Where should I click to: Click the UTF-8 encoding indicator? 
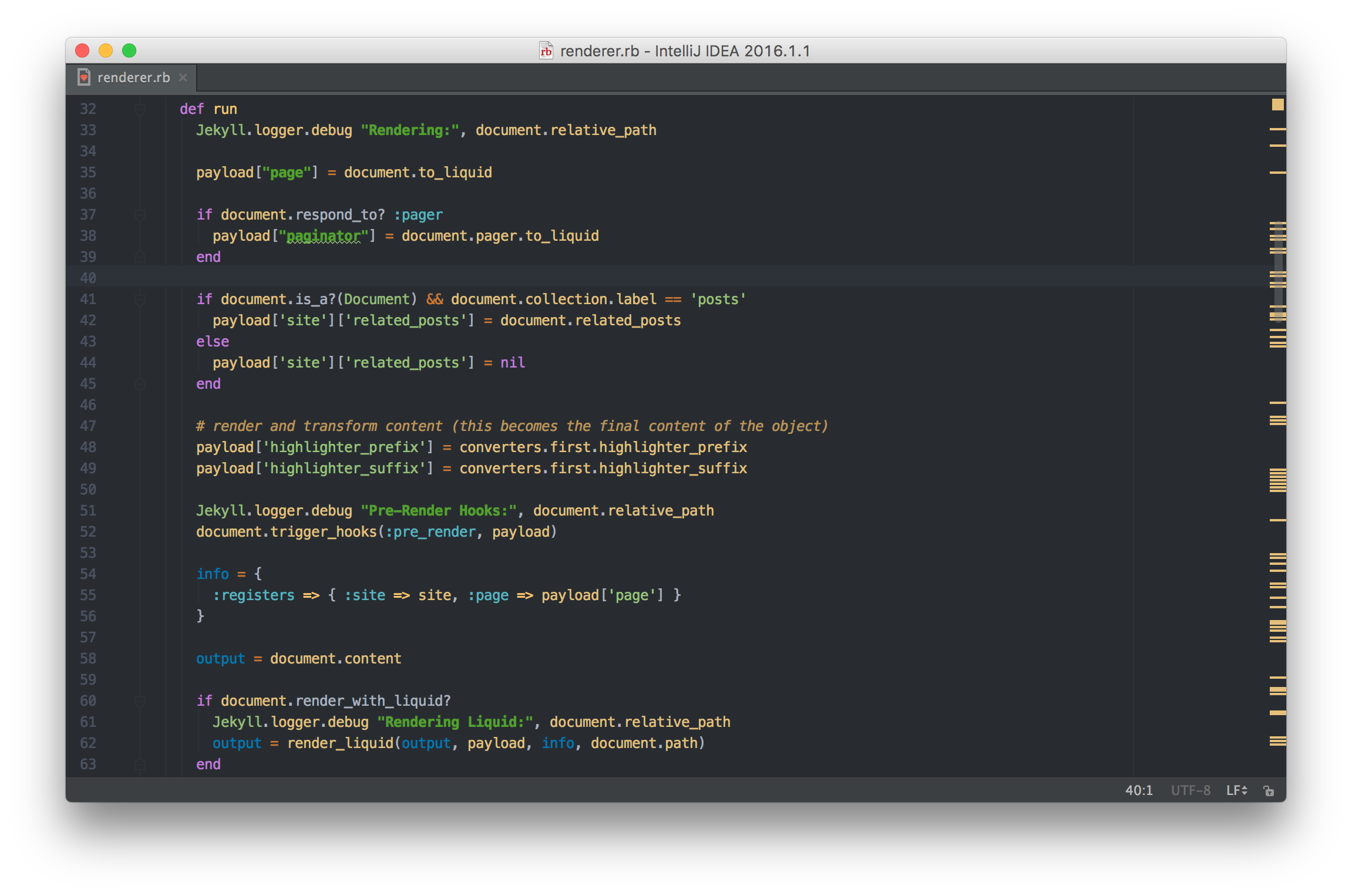click(1190, 790)
